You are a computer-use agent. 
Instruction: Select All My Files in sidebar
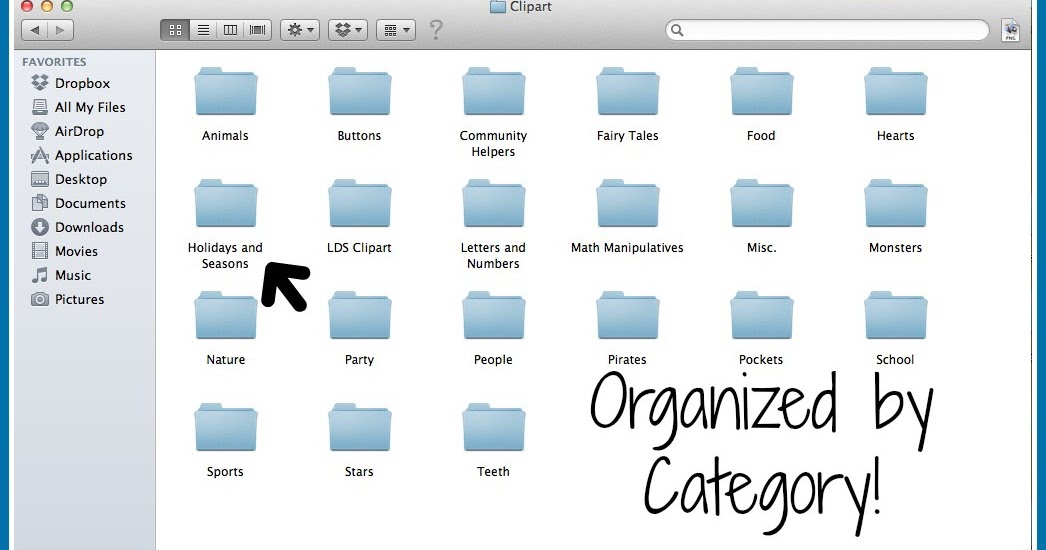[x=79, y=107]
